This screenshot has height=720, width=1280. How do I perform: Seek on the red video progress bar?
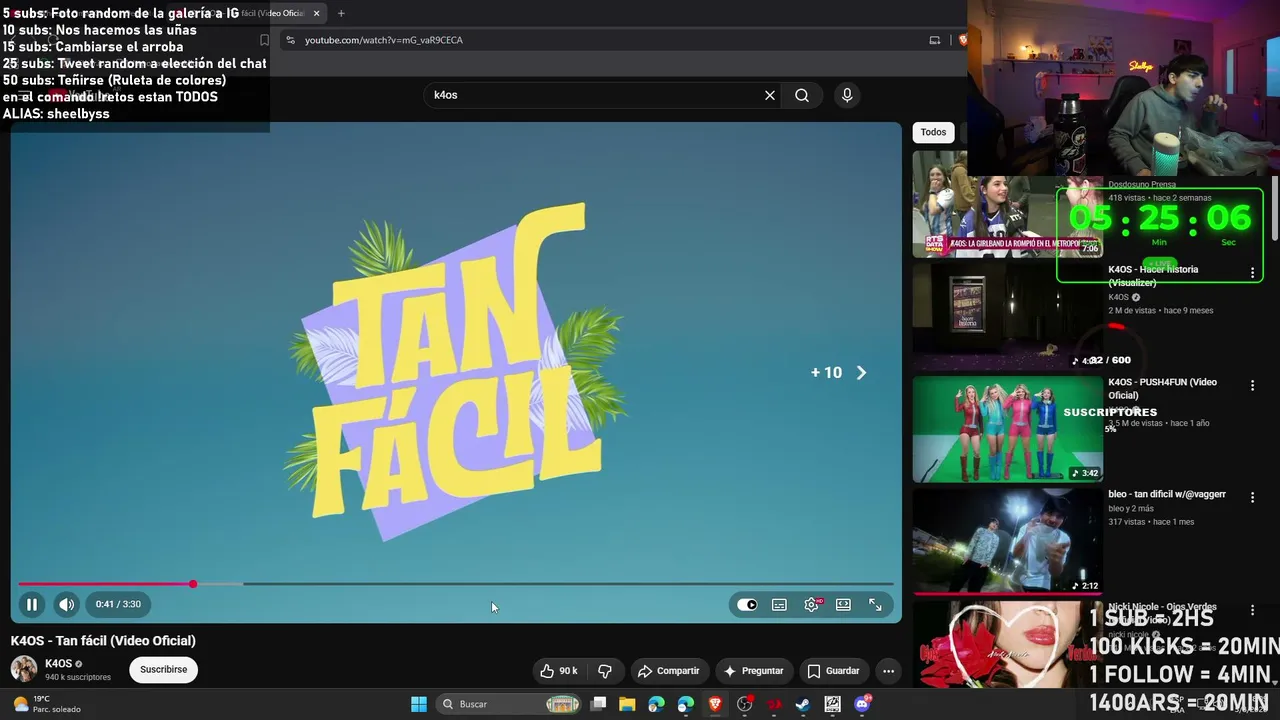455,584
